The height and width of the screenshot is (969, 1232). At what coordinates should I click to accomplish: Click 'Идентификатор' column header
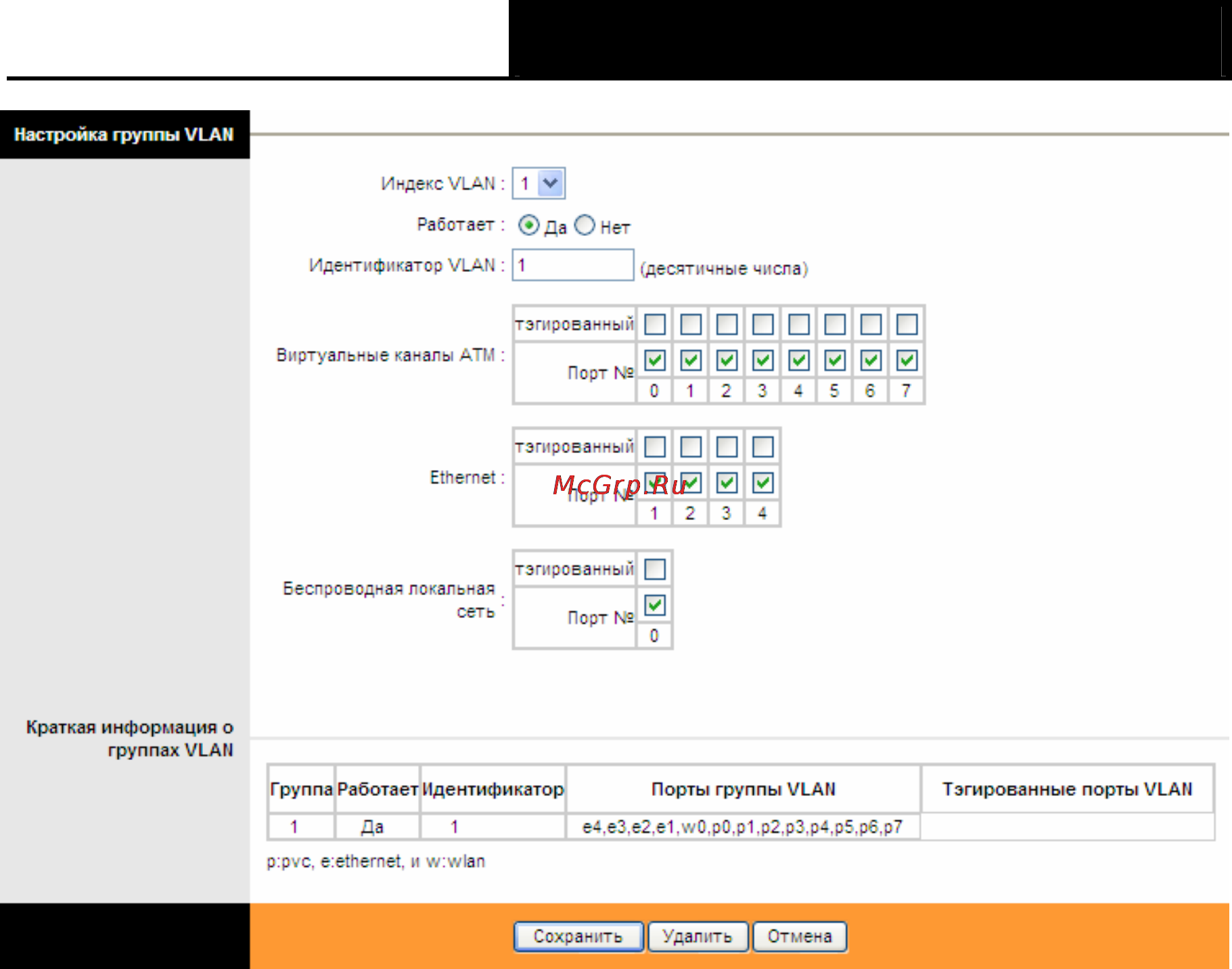coord(493,789)
